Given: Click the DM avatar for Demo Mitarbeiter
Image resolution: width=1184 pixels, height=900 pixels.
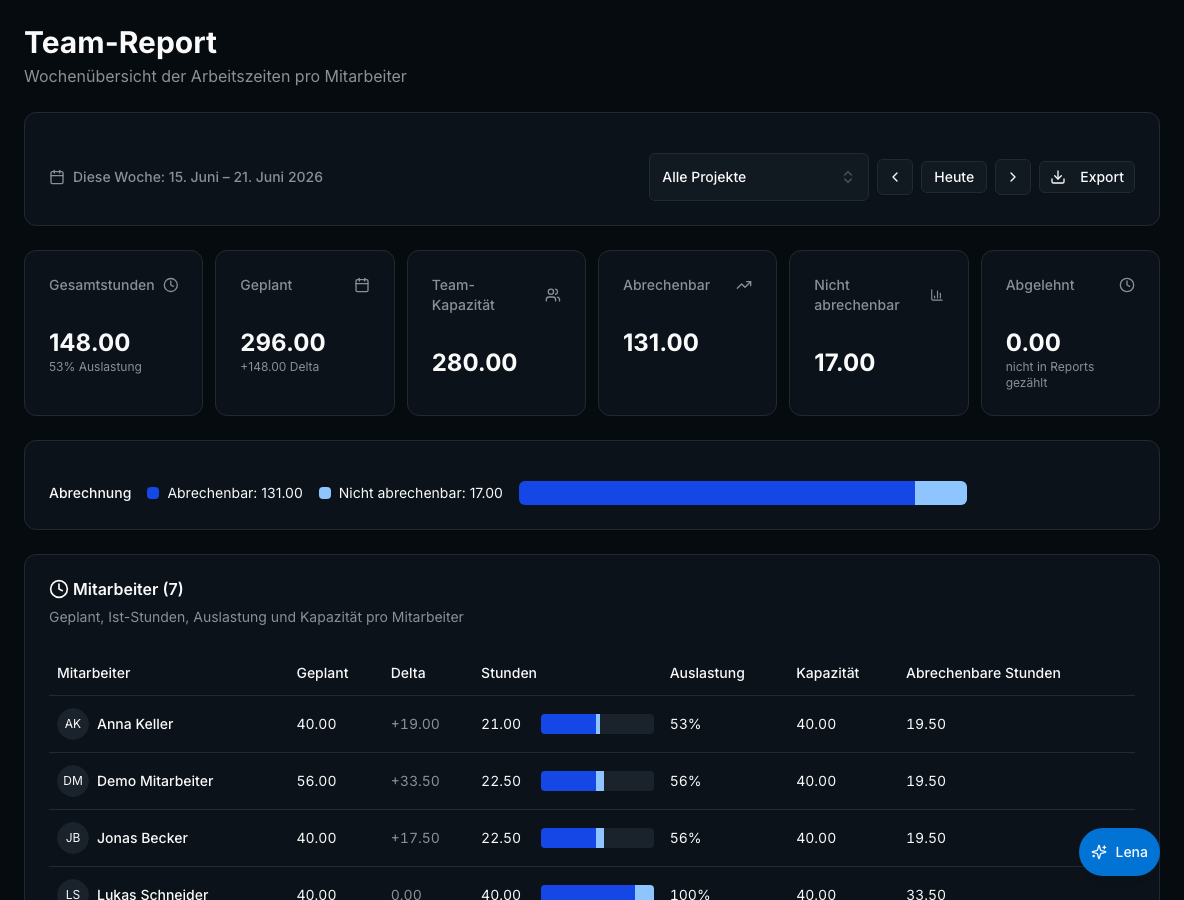Looking at the screenshot, I should click(x=72, y=781).
